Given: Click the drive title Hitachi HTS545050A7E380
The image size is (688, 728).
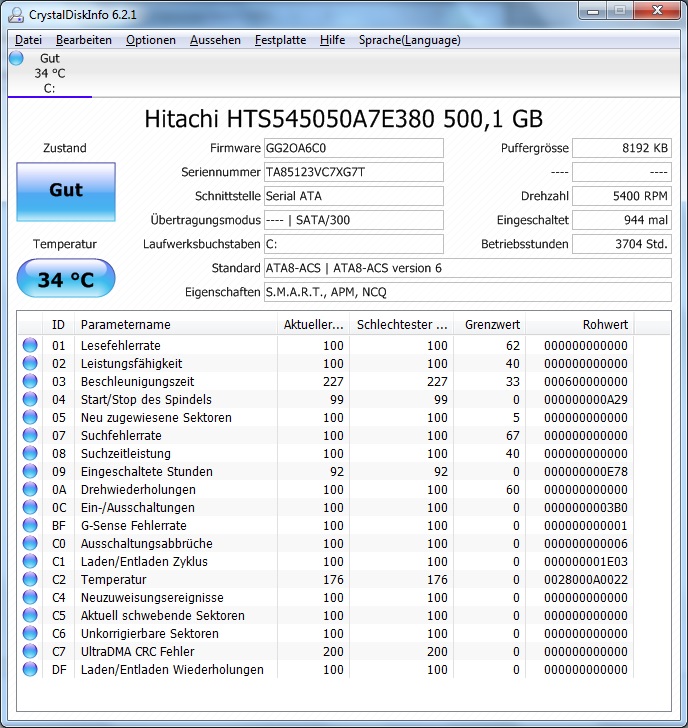Looking at the screenshot, I should coord(344,119).
